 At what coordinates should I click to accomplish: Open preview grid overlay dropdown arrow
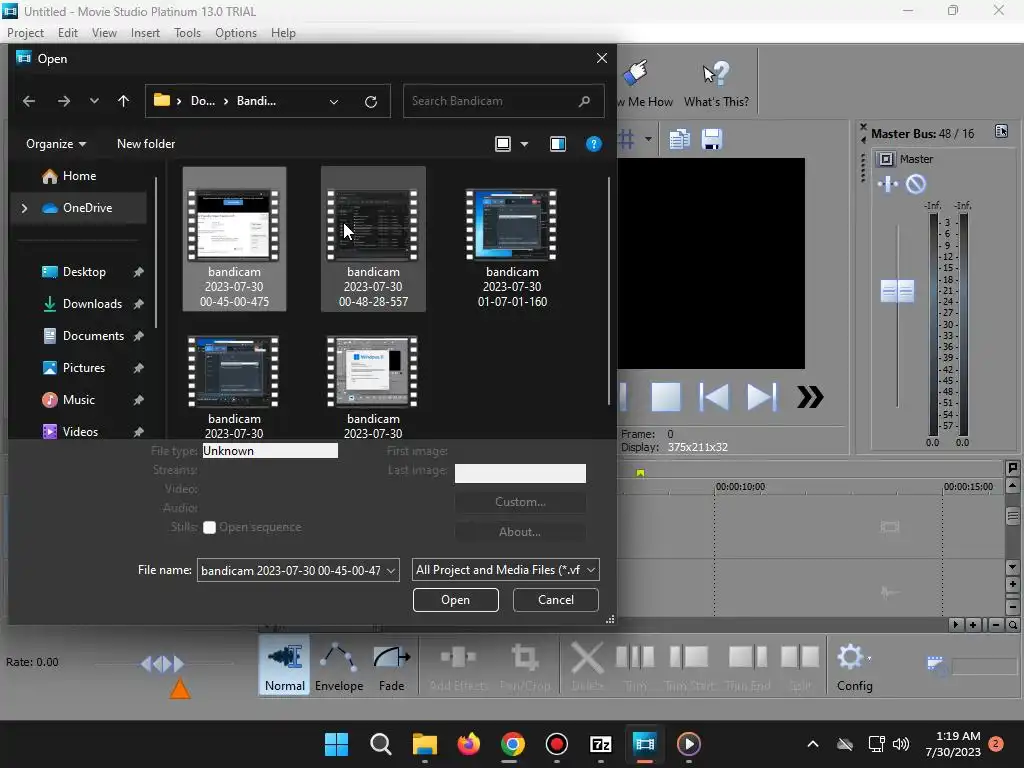tap(648, 139)
